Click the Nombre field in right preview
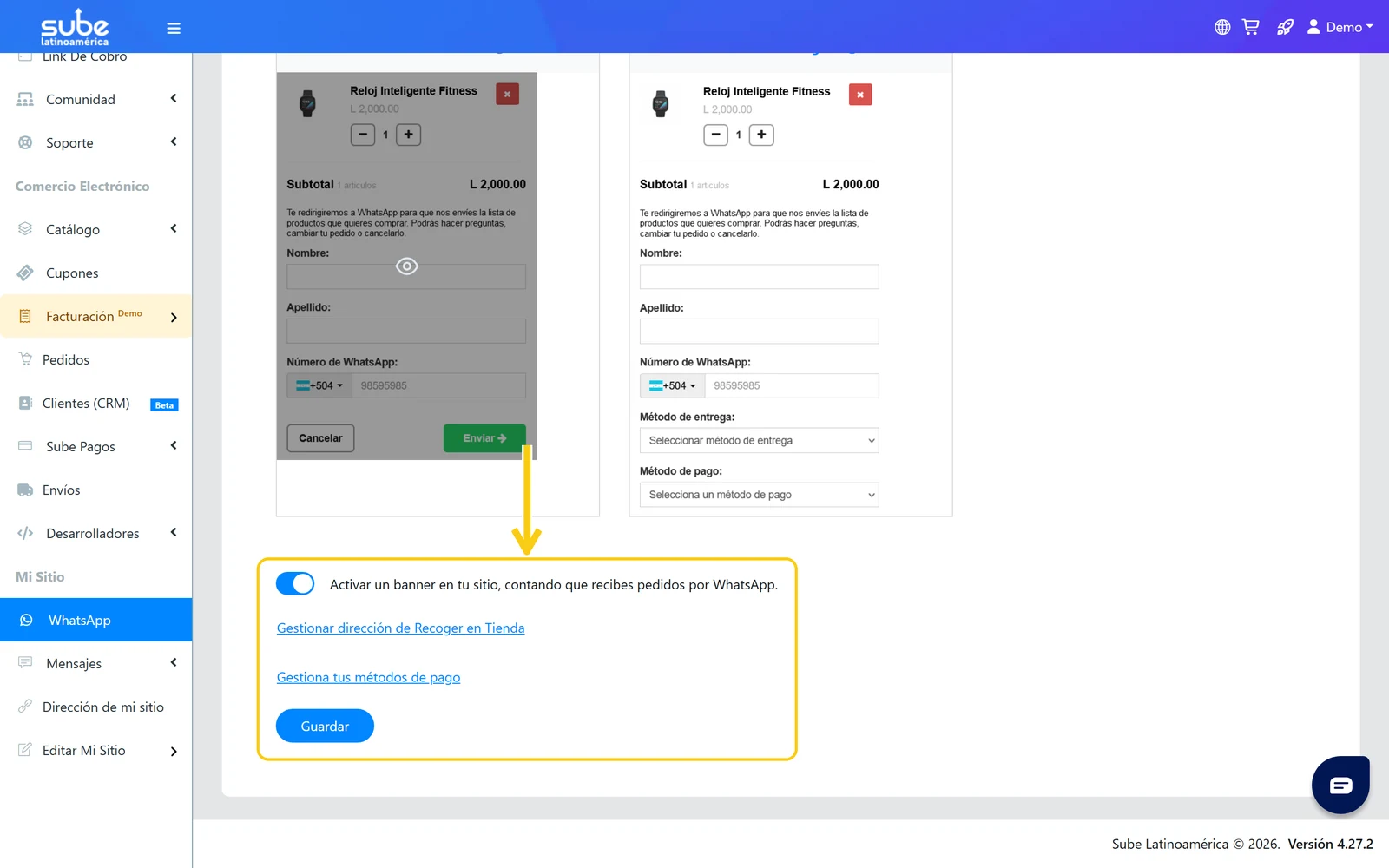This screenshot has width=1389, height=868. (760, 277)
